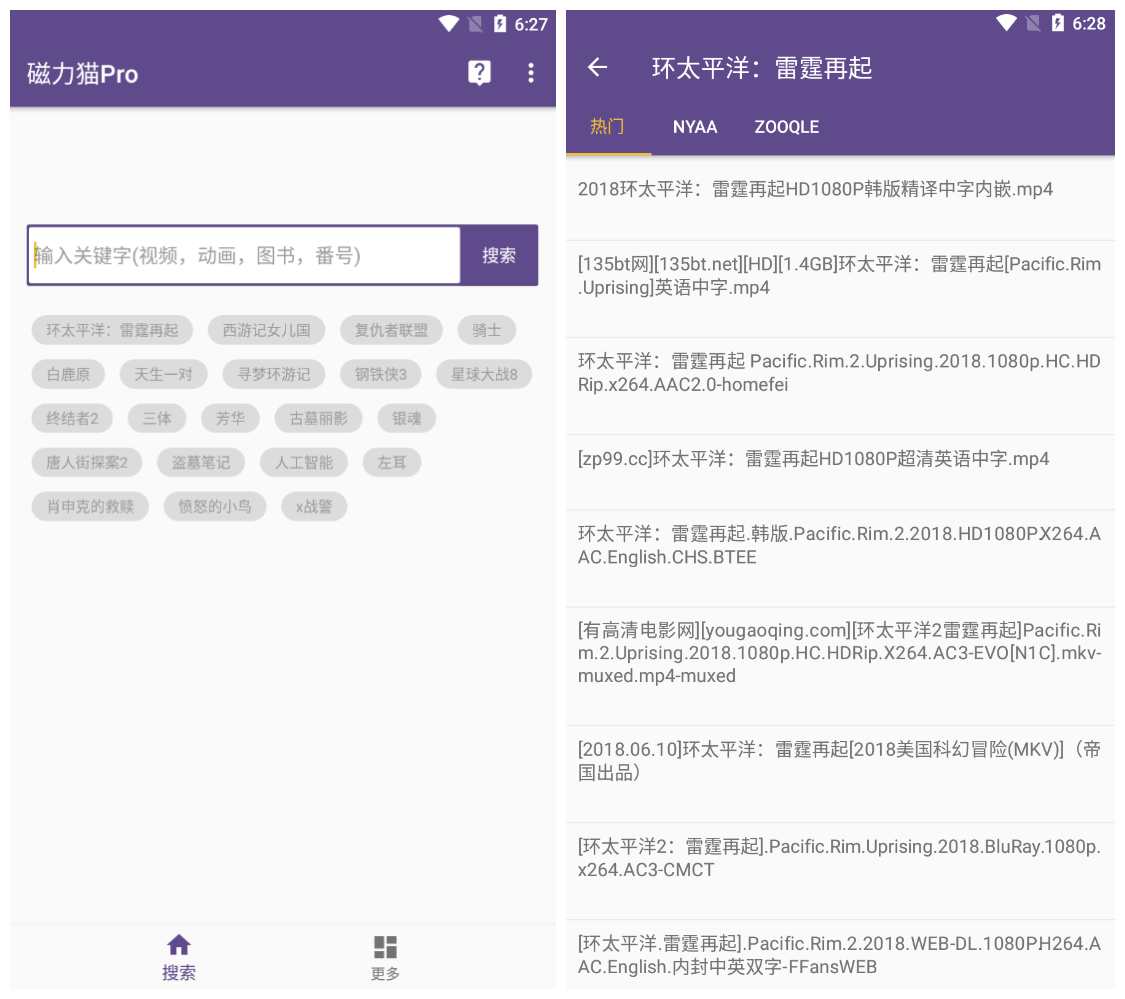Choose the 钢铁侠3 keyword chip
The width and height of the screenshot is (1125, 999).
(x=380, y=374)
